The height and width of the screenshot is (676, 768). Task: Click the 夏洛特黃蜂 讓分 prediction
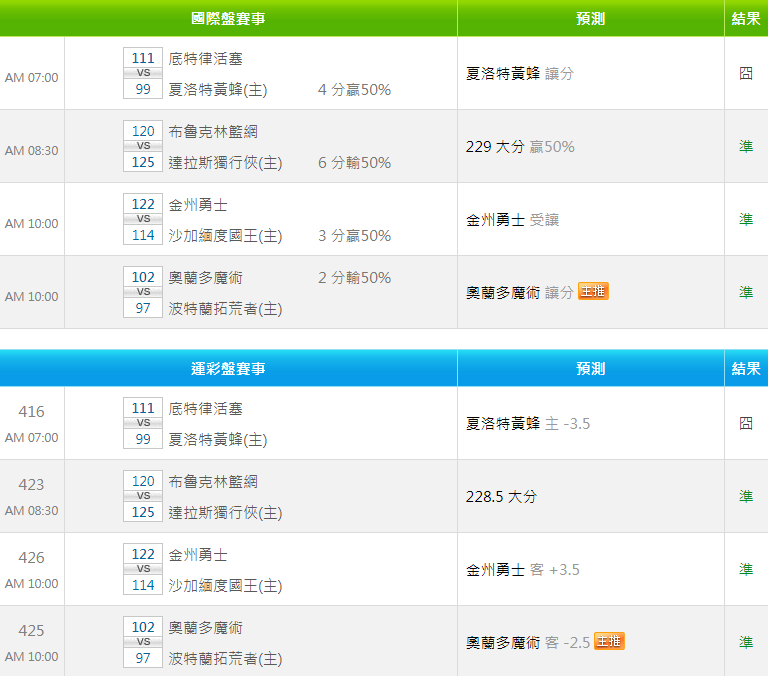[520, 73]
